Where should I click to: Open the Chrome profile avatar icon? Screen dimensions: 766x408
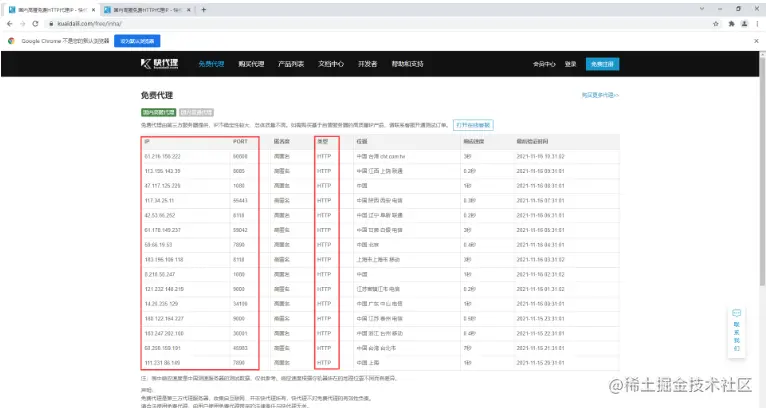(744, 23)
